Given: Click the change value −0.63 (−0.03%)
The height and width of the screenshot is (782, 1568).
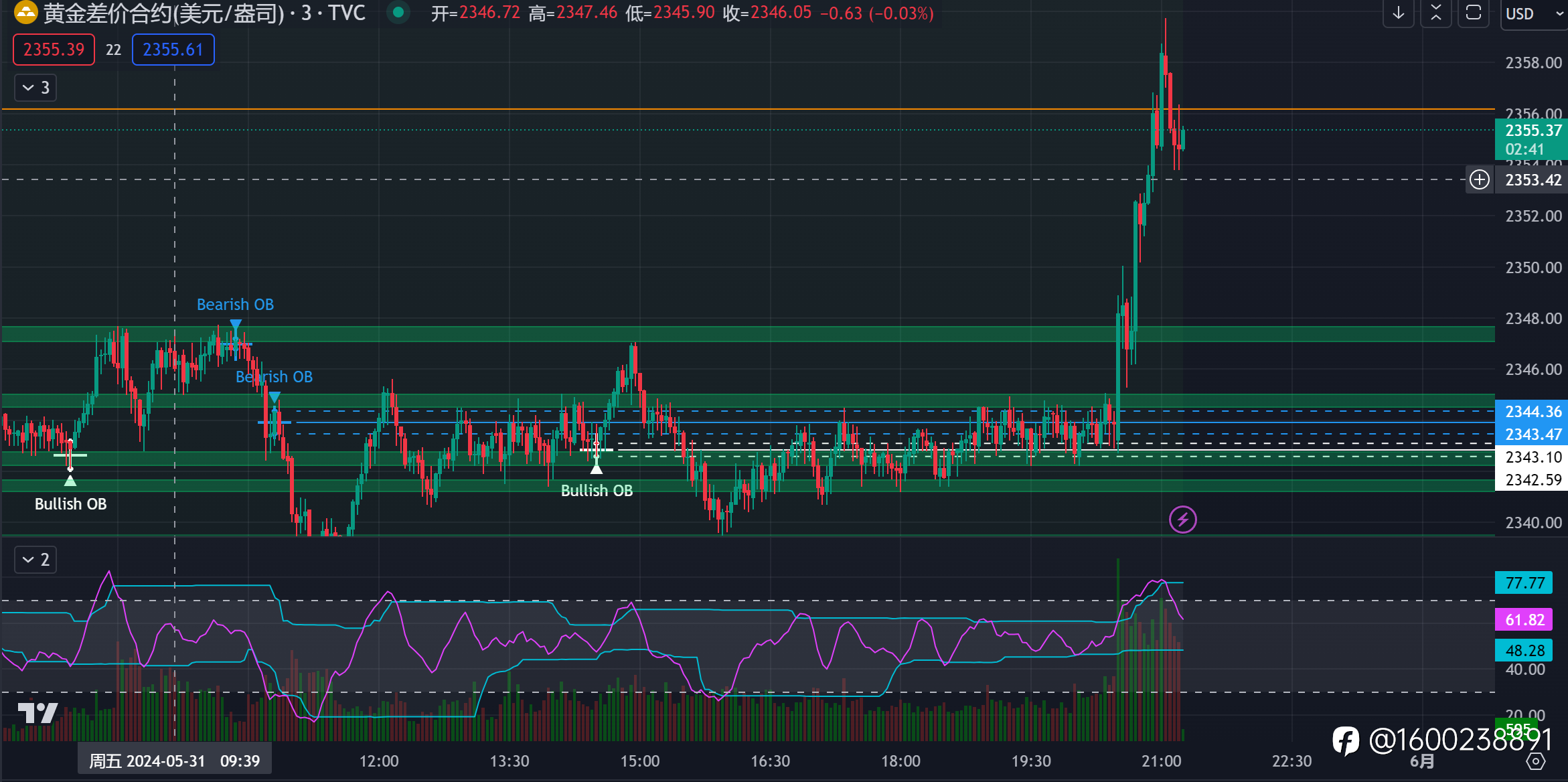Looking at the screenshot, I should [x=877, y=13].
